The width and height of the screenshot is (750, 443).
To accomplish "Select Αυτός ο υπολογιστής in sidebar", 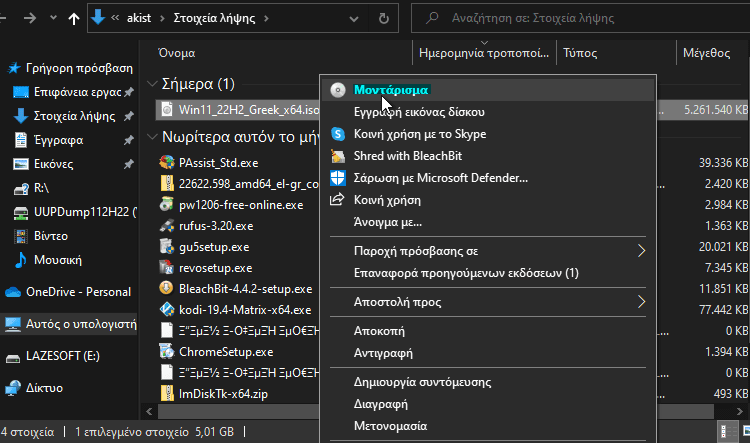I will pos(81,324).
